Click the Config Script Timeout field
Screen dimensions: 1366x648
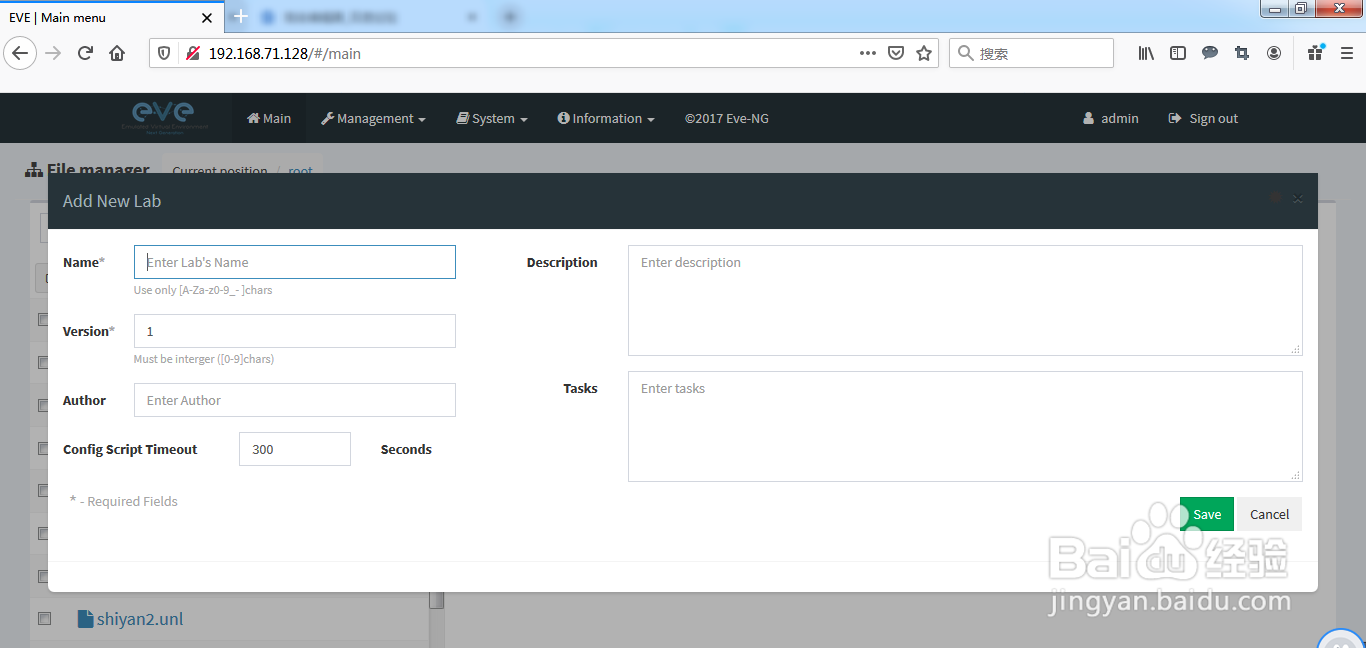(295, 449)
